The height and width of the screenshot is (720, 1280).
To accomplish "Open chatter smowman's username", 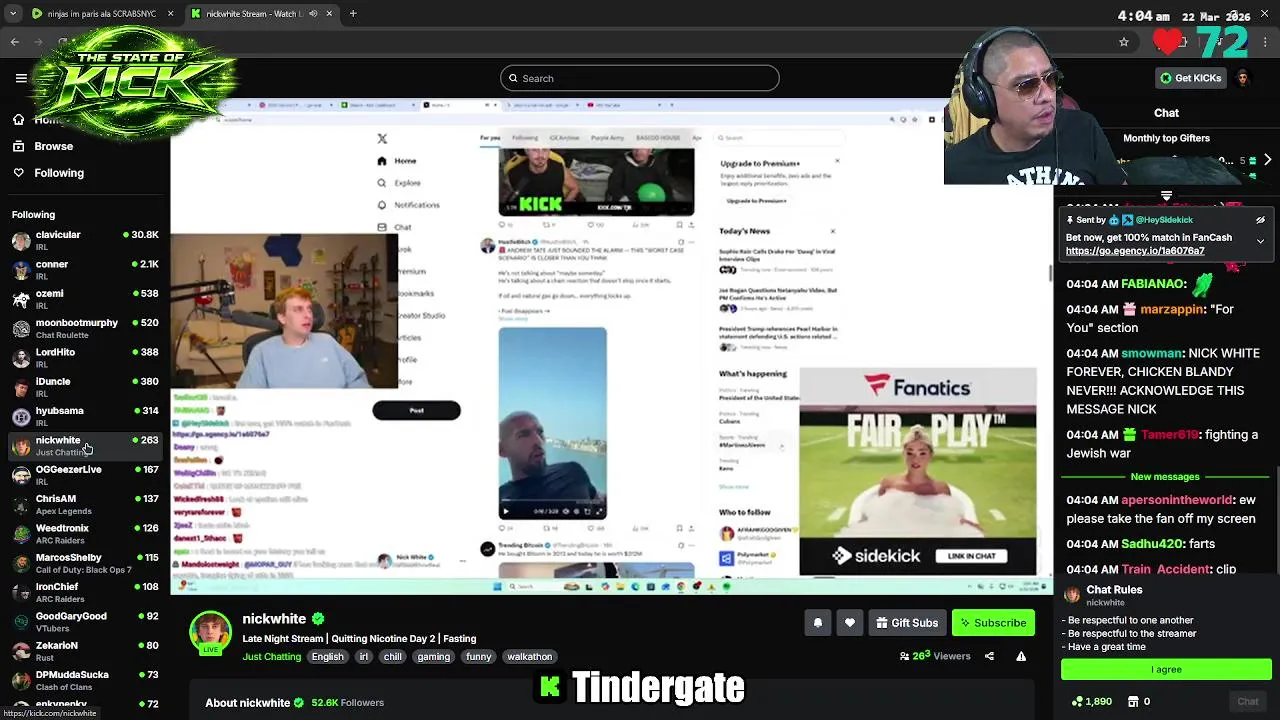I will tap(1151, 353).
